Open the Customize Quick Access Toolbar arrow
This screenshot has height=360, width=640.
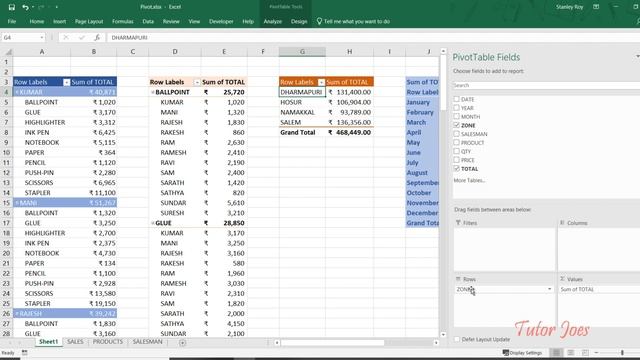point(56,7)
